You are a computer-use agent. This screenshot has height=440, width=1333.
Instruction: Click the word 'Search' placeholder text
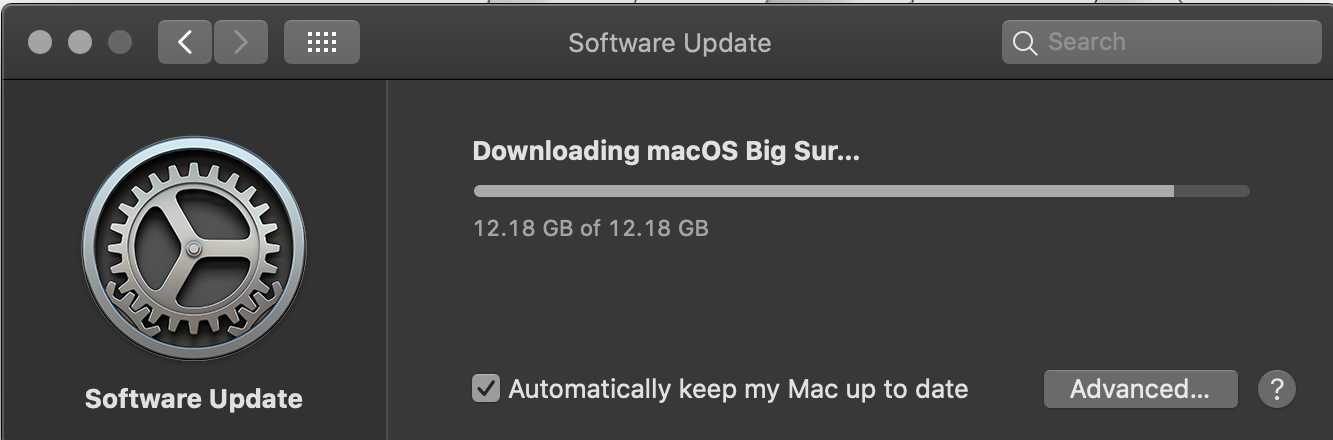1087,42
